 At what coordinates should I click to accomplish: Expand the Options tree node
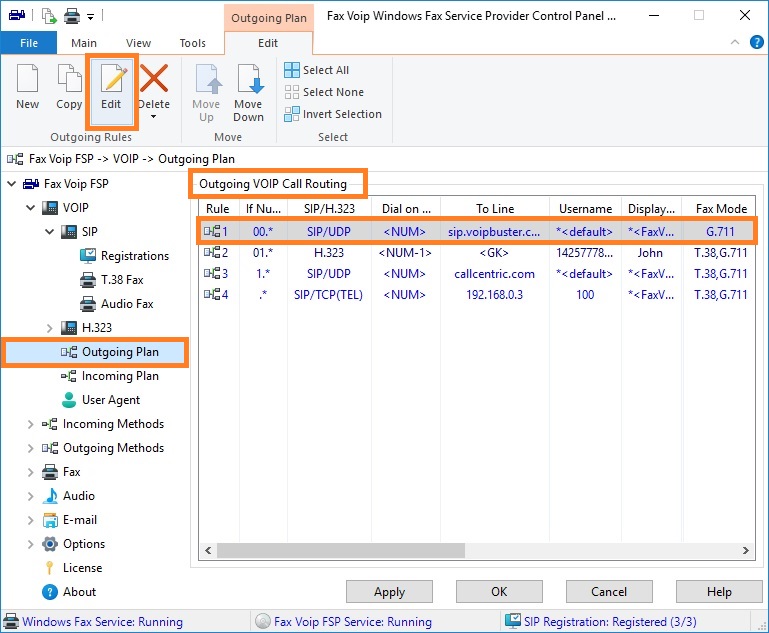click(30, 544)
